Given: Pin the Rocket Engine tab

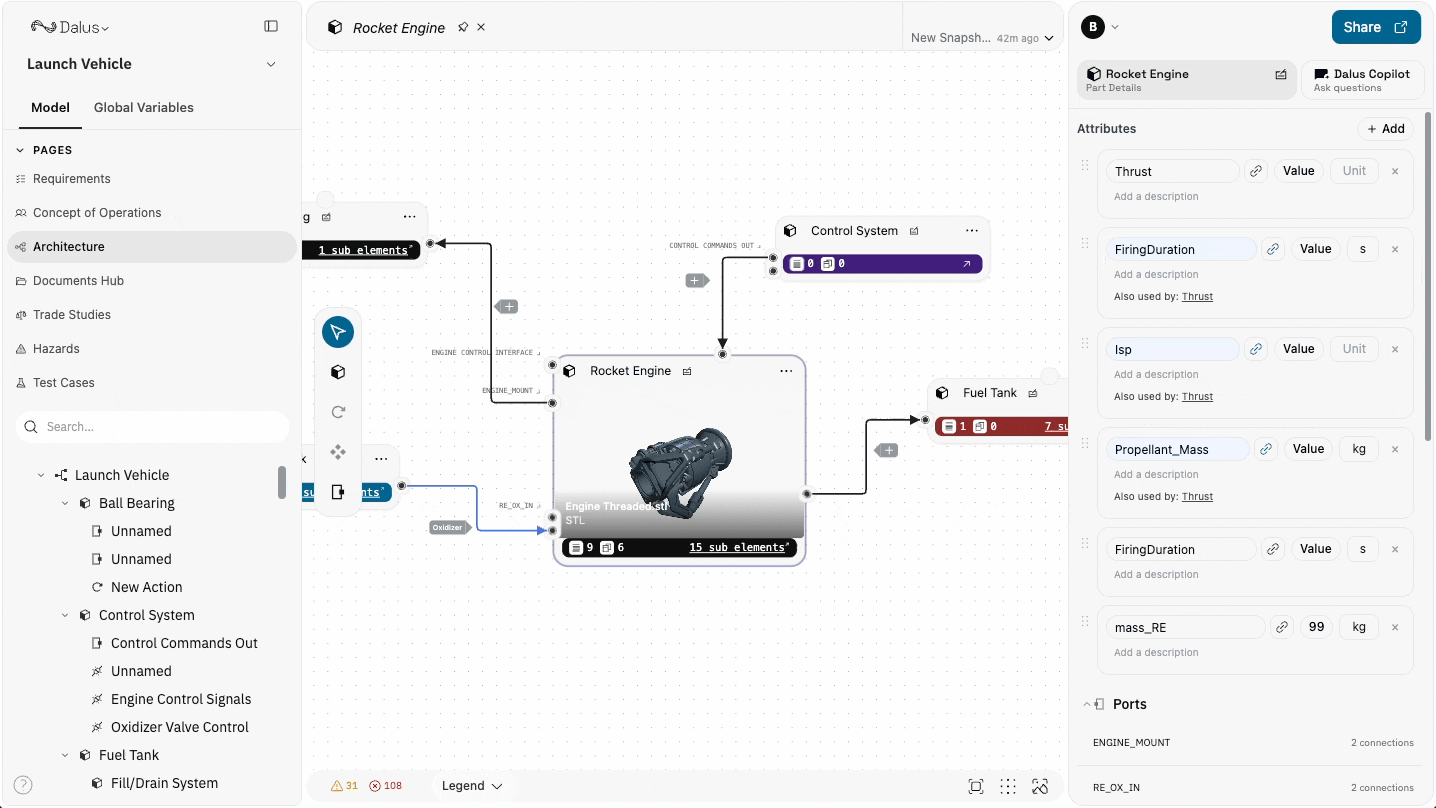Looking at the screenshot, I should tap(463, 27).
